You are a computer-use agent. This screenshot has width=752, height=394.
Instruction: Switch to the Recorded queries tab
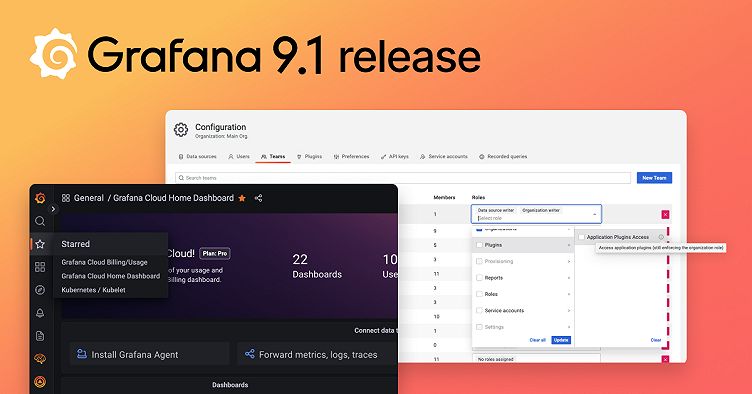(x=503, y=157)
